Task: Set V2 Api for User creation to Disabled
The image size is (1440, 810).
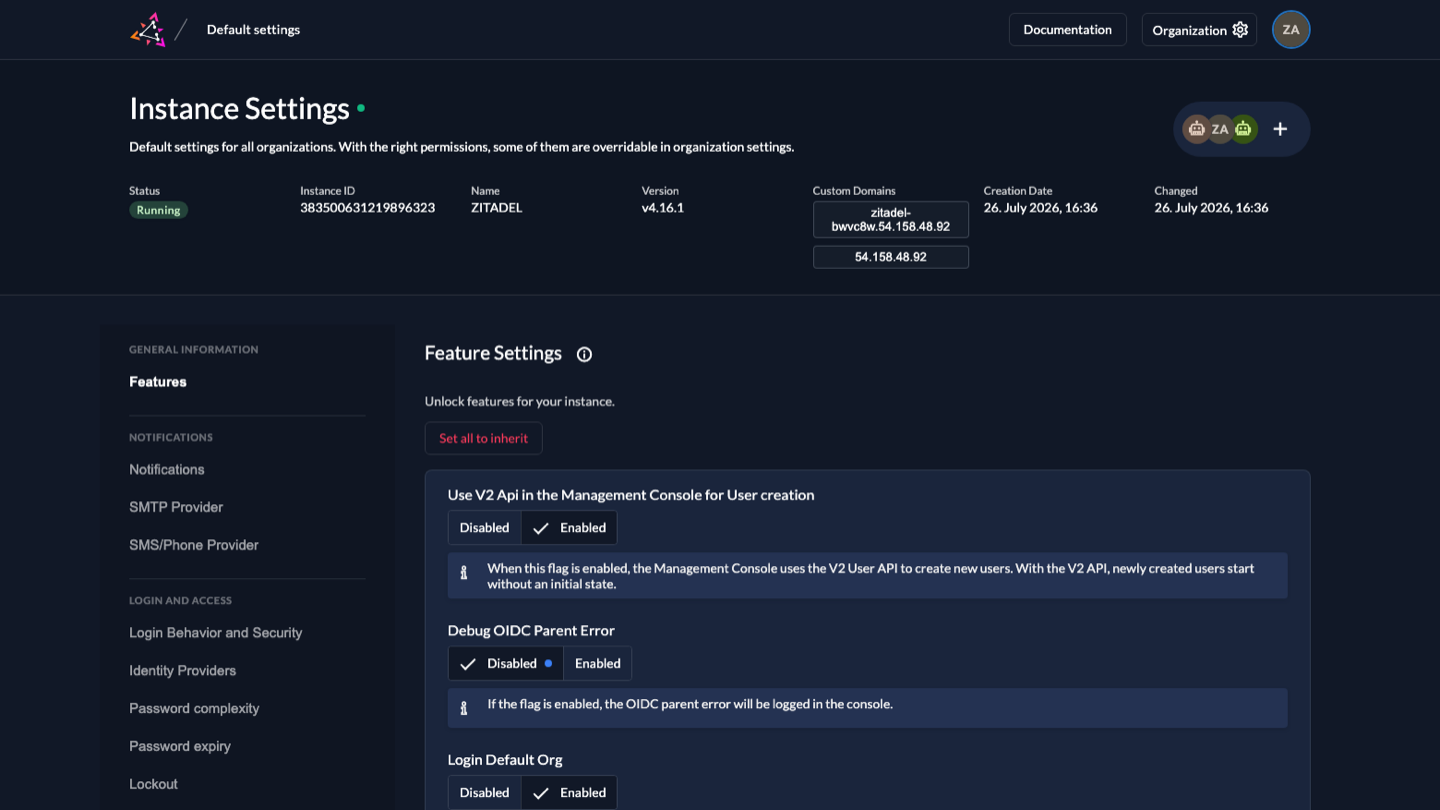Action: coord(485,528)
